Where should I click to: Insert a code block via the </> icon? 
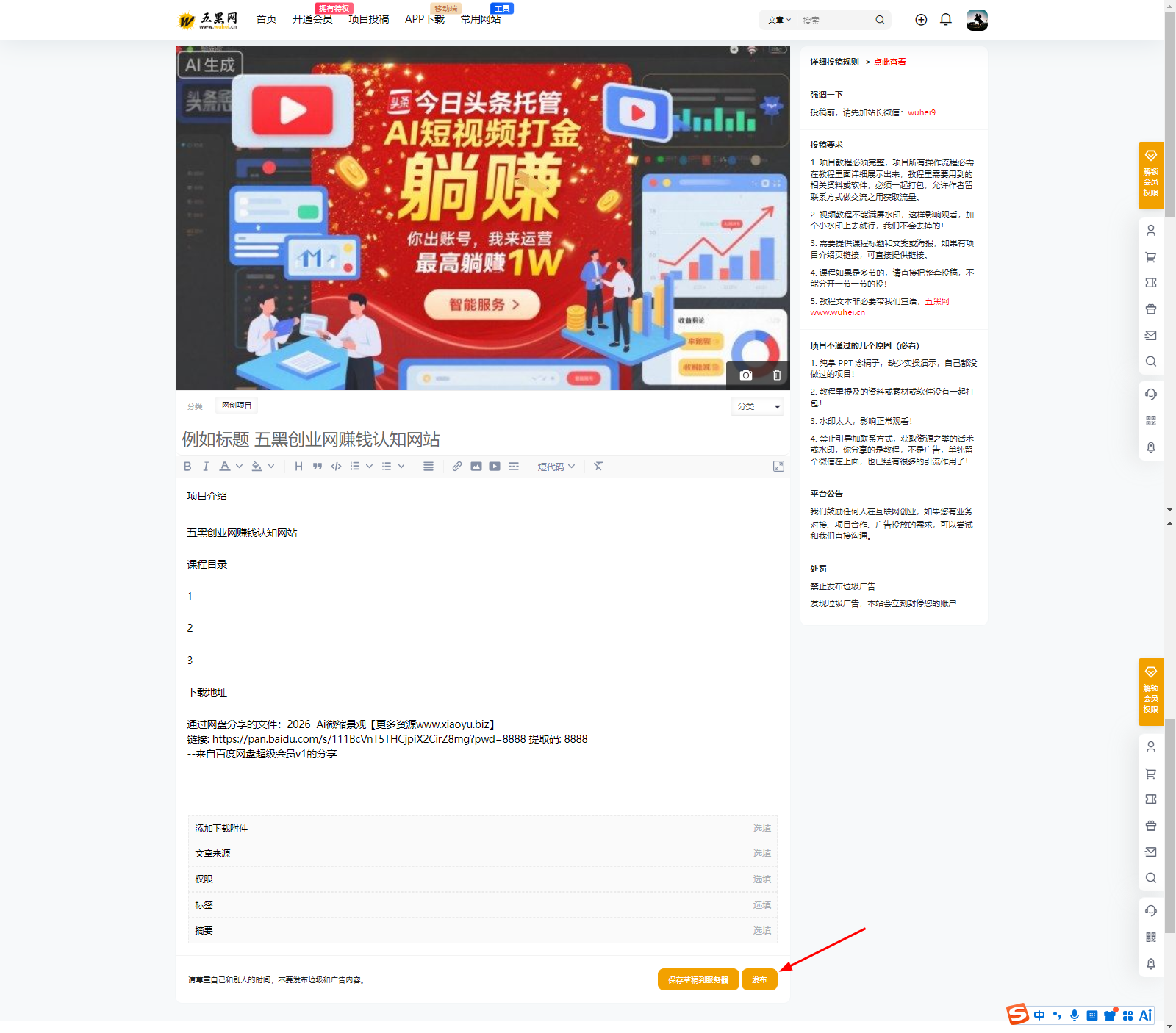336,467
